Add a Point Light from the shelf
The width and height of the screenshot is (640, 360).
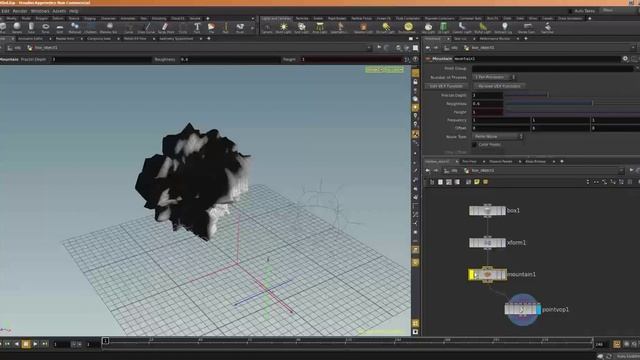click(x=283, y=28)
